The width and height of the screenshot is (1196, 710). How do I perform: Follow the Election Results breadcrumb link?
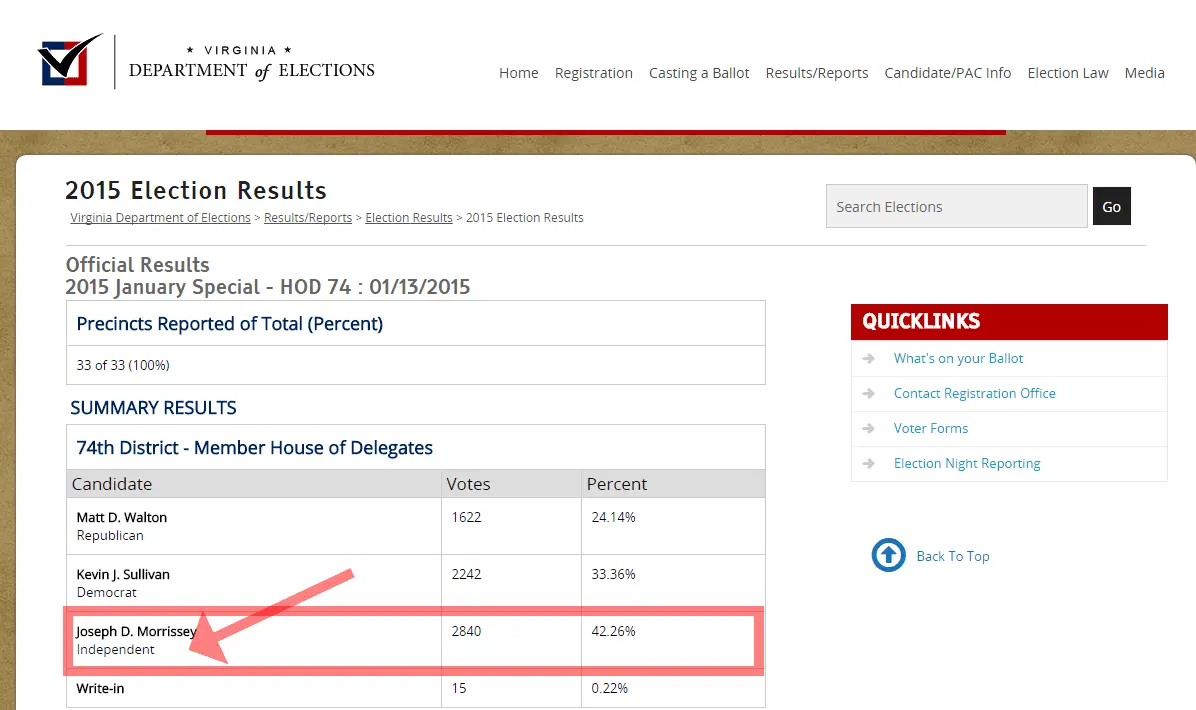click(x=408, y=218)
